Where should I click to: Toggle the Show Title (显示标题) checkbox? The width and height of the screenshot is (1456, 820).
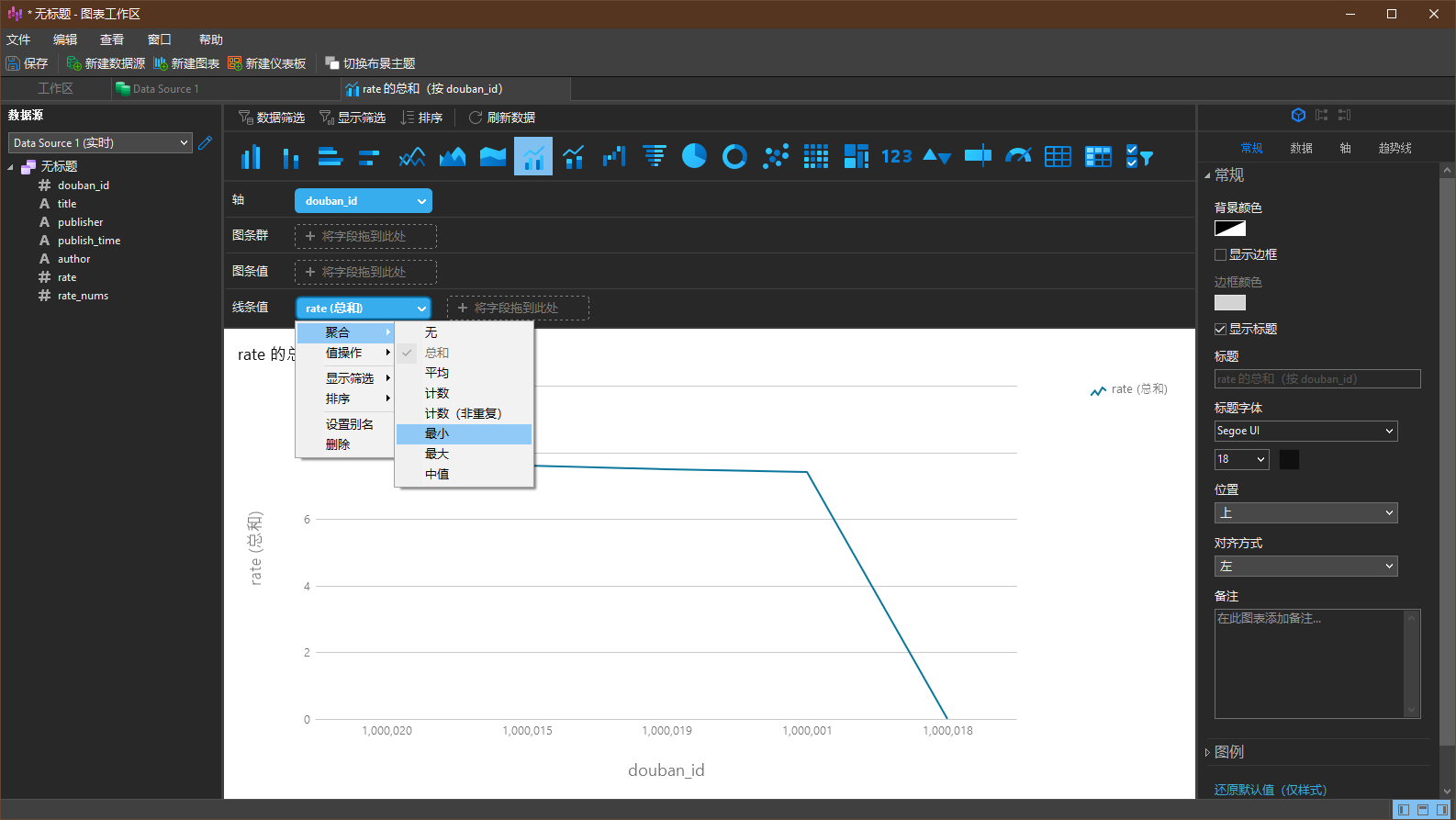pos(1221,329)
